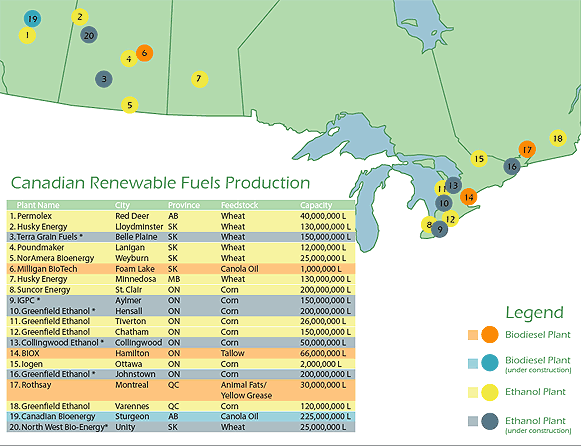Click Johnstown city cell
The image size is (581, 446).
135,374
